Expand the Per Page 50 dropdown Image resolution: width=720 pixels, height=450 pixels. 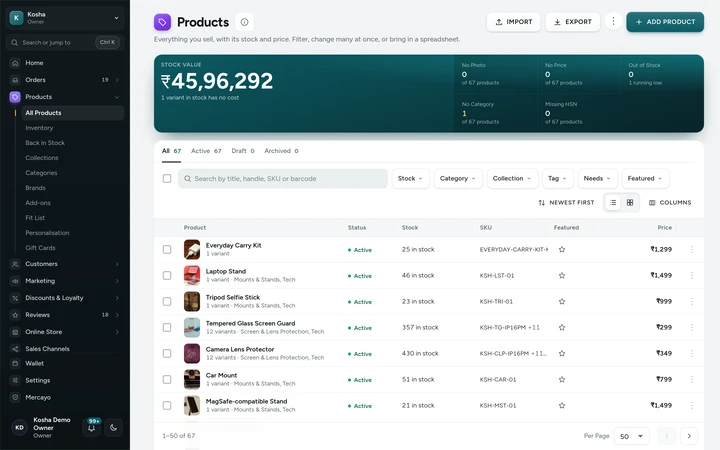[x=631, y=436]
